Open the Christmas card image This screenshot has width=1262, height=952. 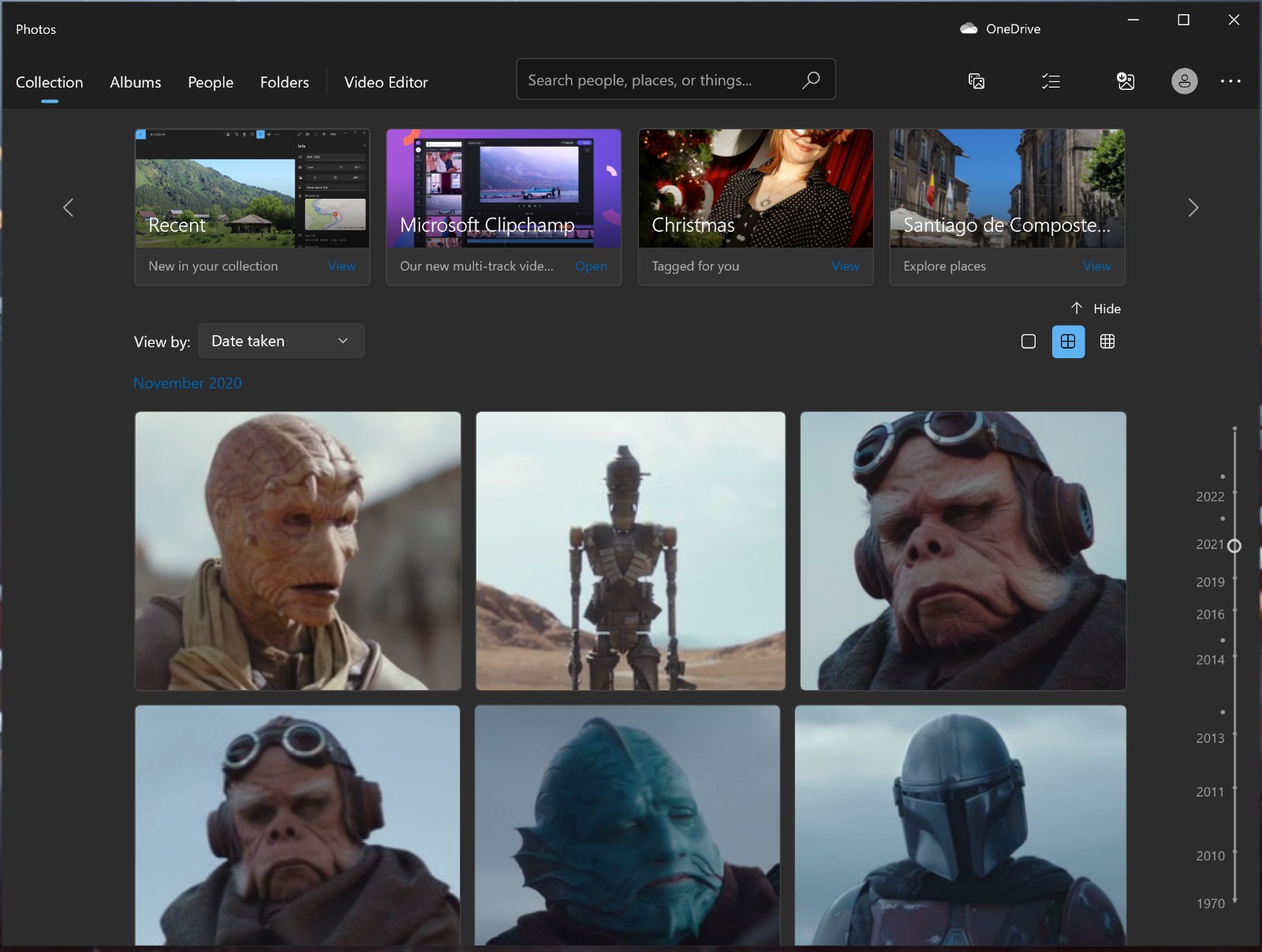[756, 189]
